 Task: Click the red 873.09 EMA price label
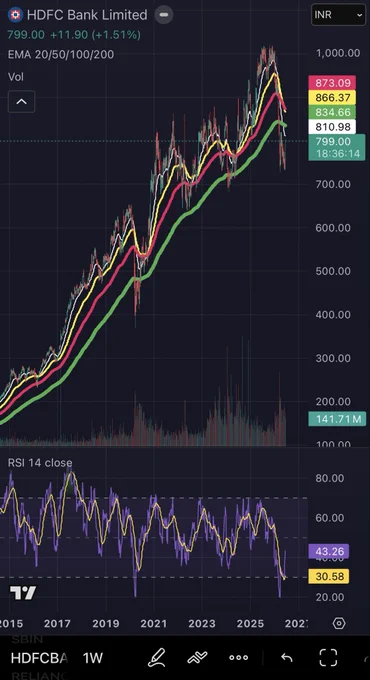(x=332, y=82)
